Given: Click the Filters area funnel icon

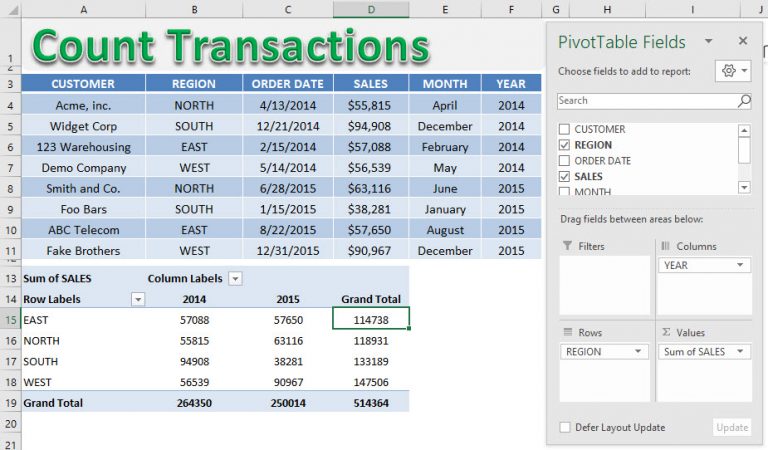Looking at the screenshot, I should [x=567, y=246].
